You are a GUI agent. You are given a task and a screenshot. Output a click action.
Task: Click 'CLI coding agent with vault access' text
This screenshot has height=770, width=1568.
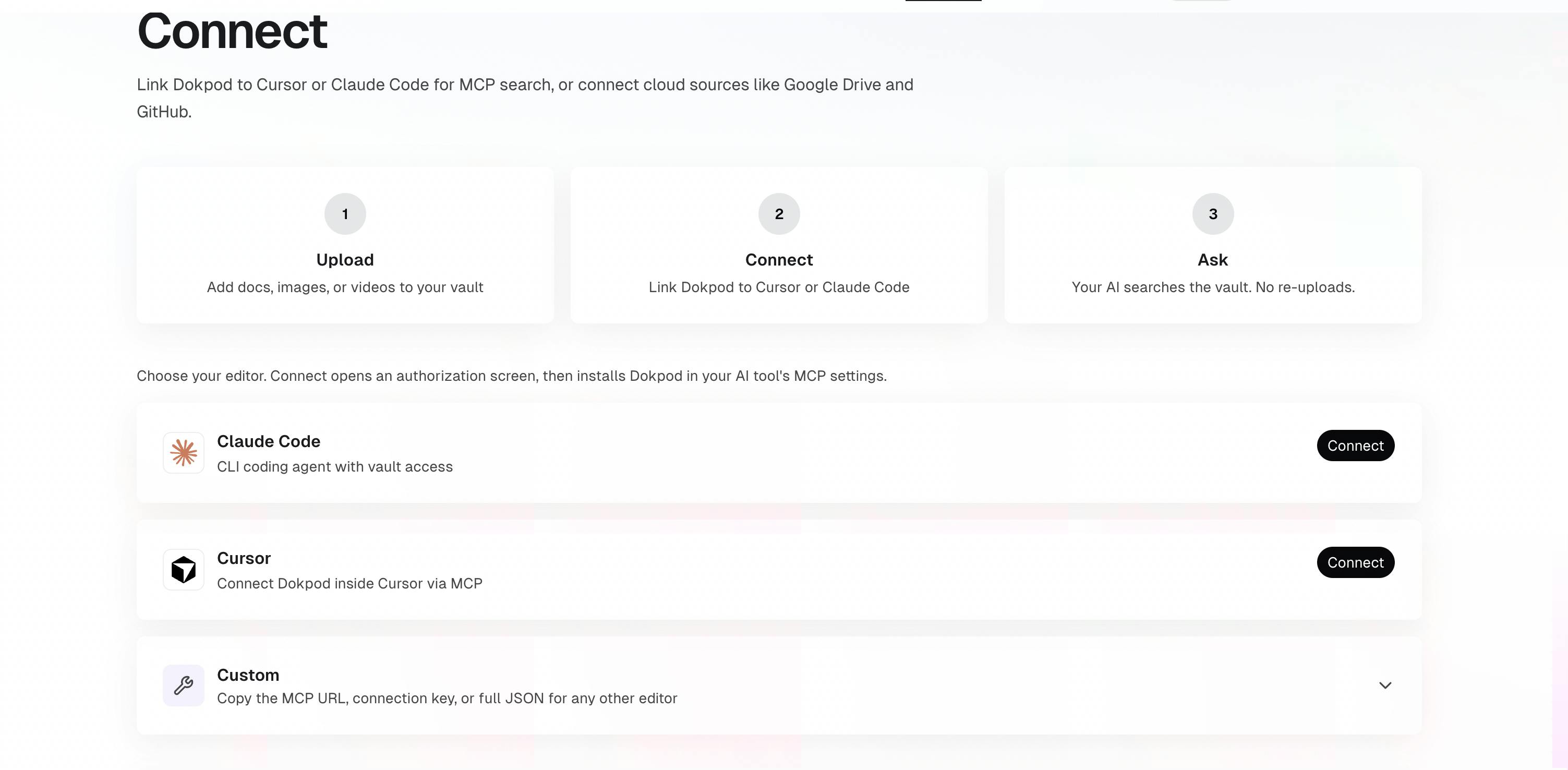(x=335, y=467)
